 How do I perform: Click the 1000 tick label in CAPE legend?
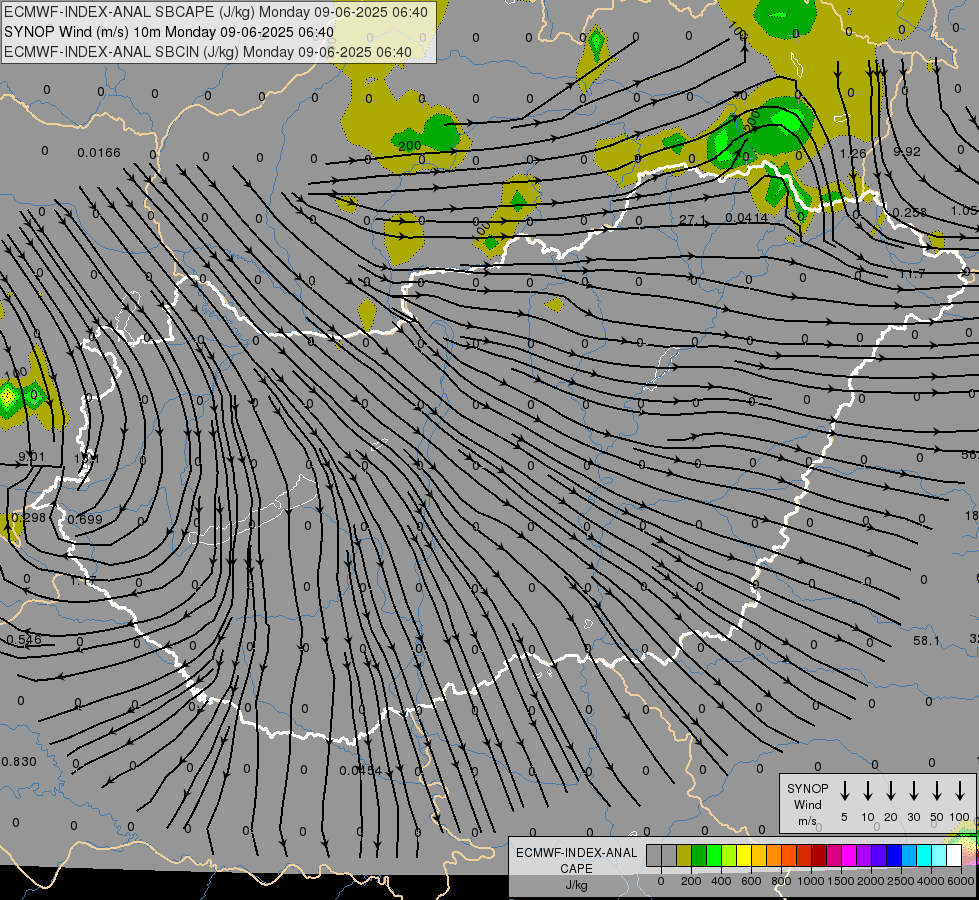coord(811,881)
